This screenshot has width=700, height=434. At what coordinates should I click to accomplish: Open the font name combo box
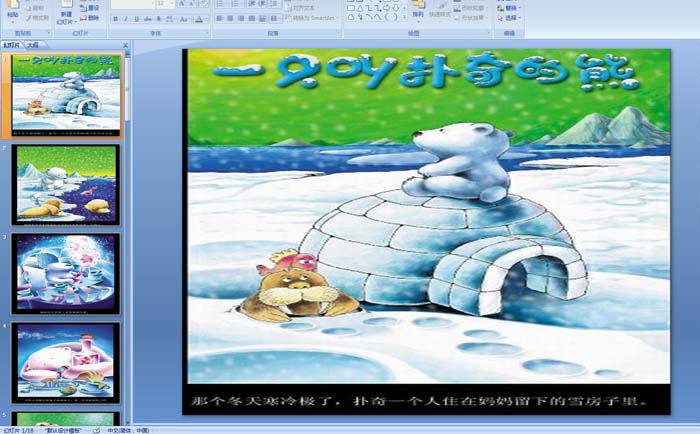pos(133,4)
